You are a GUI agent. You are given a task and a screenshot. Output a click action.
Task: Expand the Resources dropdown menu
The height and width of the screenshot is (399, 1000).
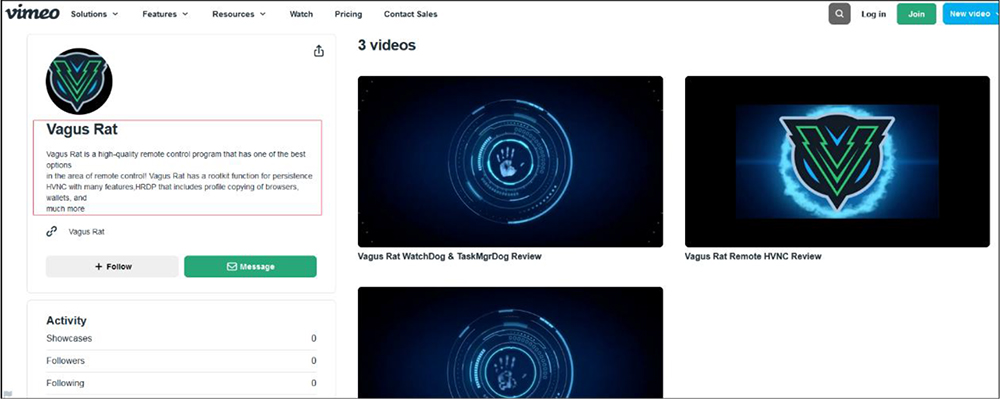pyautogui.click(x=239, y=14)
